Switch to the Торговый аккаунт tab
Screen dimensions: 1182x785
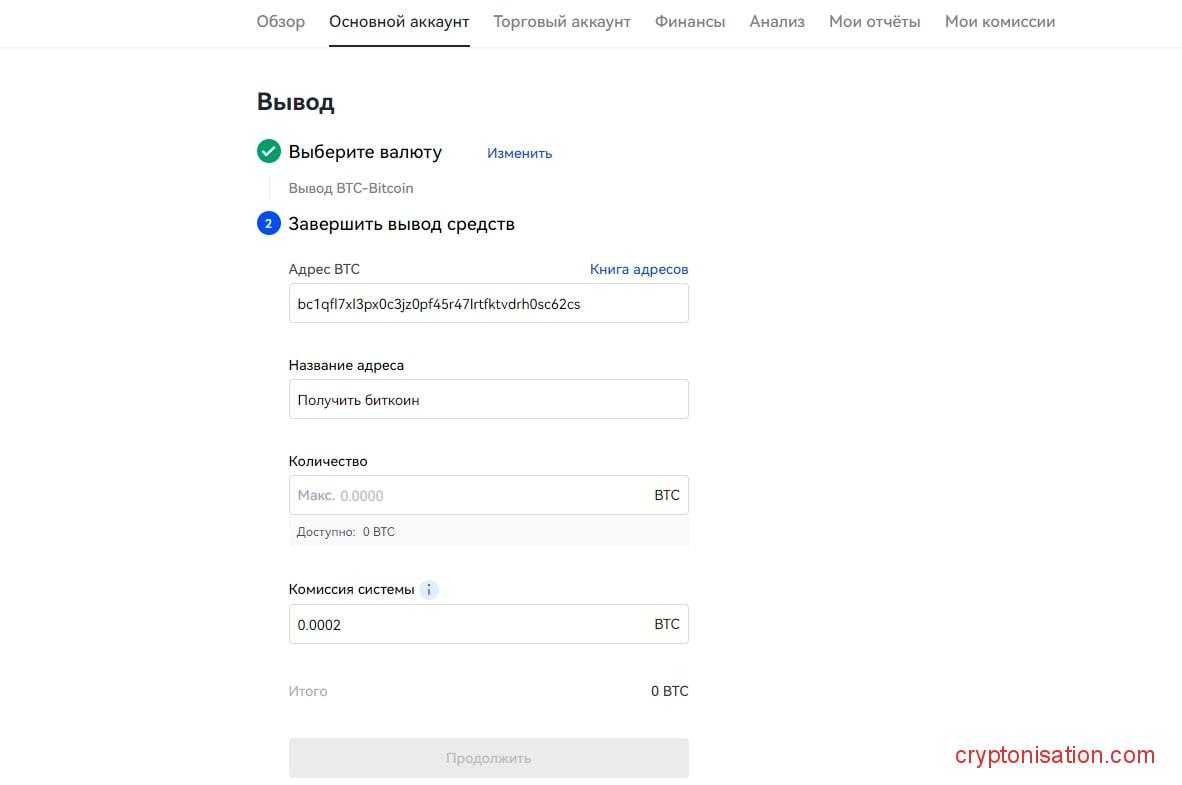pos(562,21)
